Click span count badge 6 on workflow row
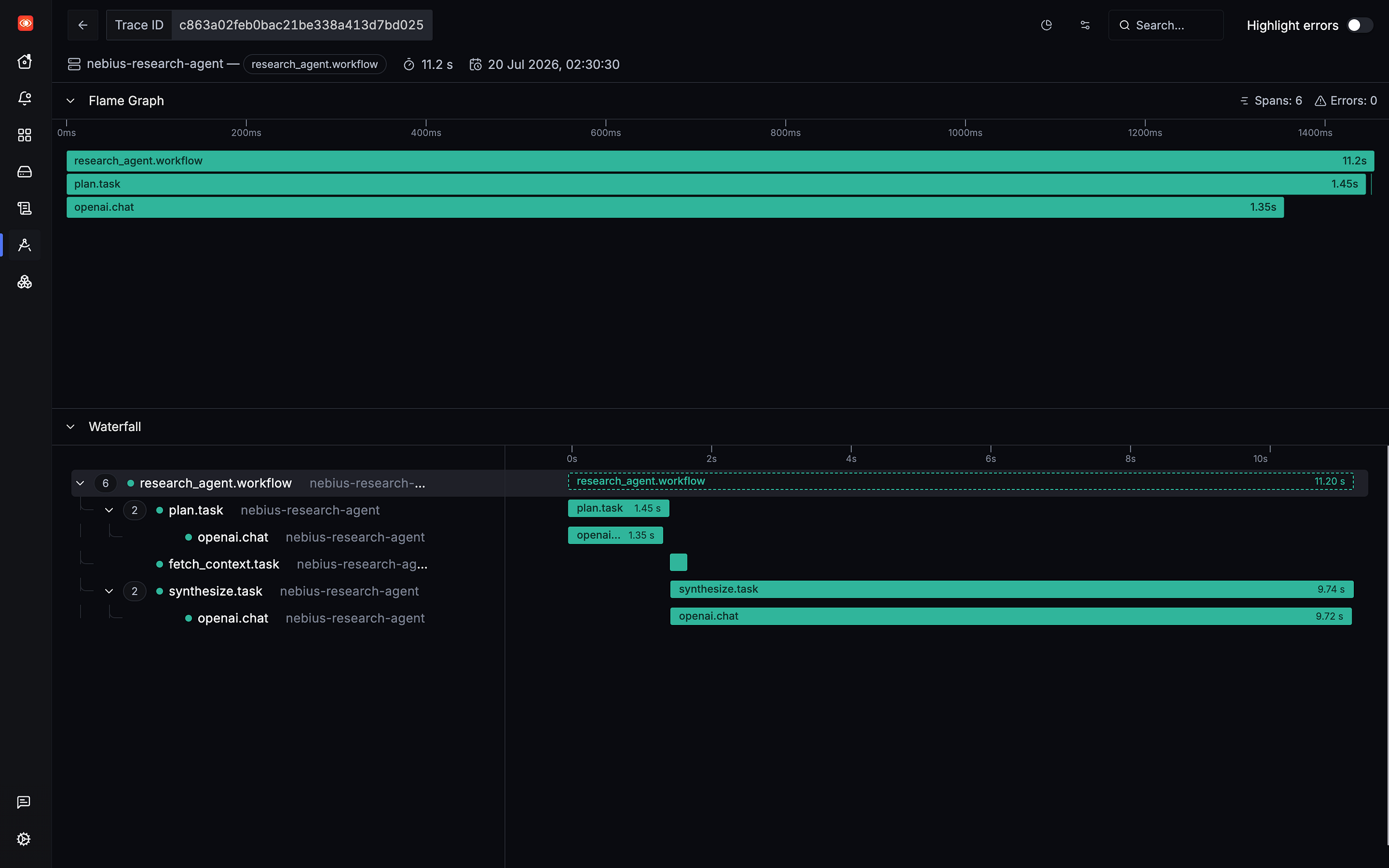Image resolution: width=1389 pixels, height=868 pixels. pyautogui.click(x=106, y=483)
